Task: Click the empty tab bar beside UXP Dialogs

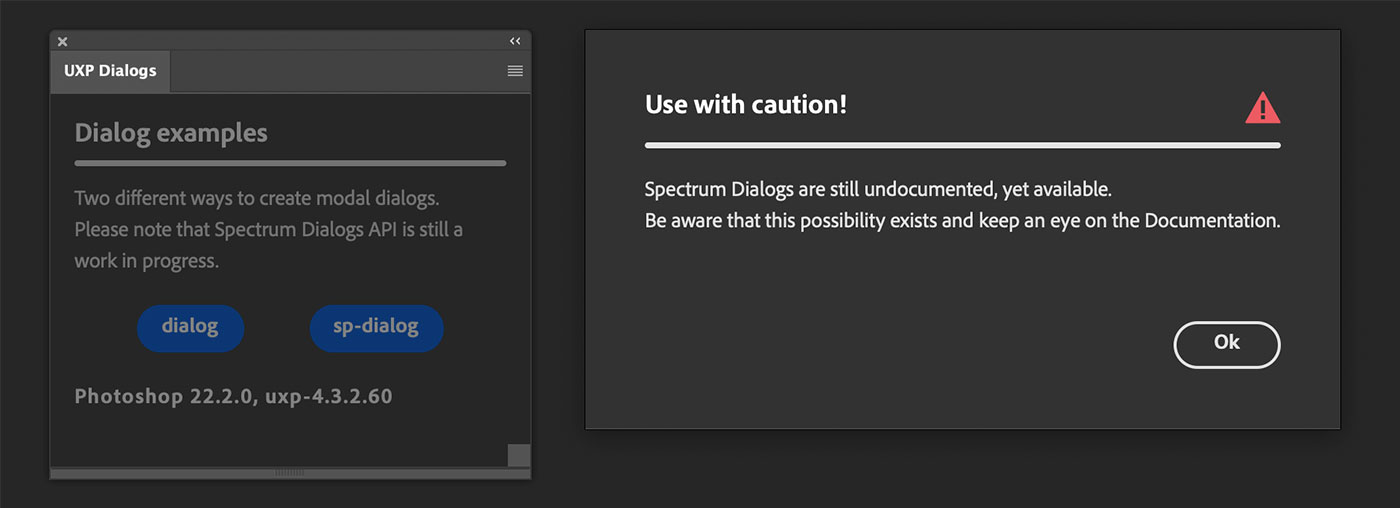Action: click(x=337, y=71)
